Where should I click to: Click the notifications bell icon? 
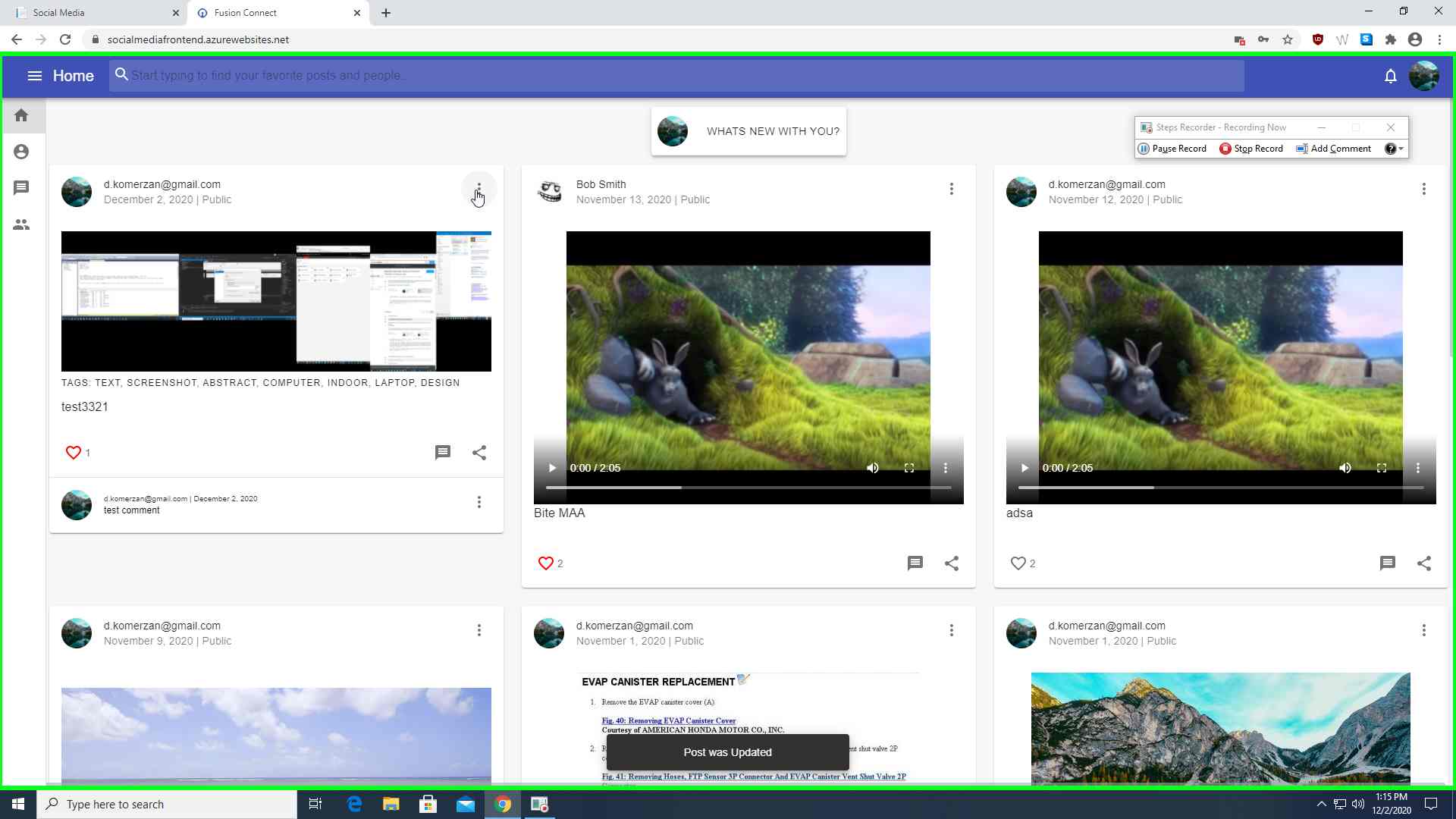point(1390,76)
